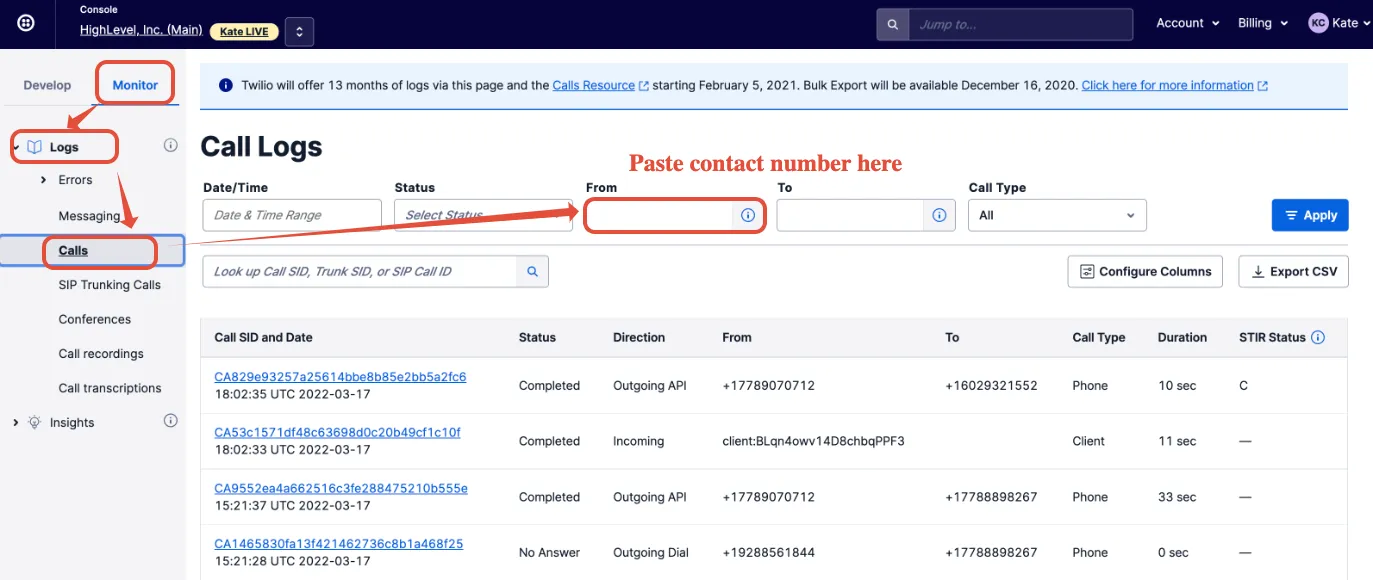Open call SID CA53c1571df48c63698d0c20b49cf1c10f

337,433
